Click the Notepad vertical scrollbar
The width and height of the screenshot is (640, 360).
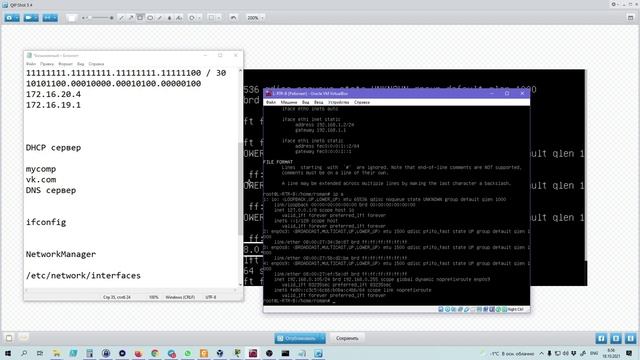click(x=240, y=178)
